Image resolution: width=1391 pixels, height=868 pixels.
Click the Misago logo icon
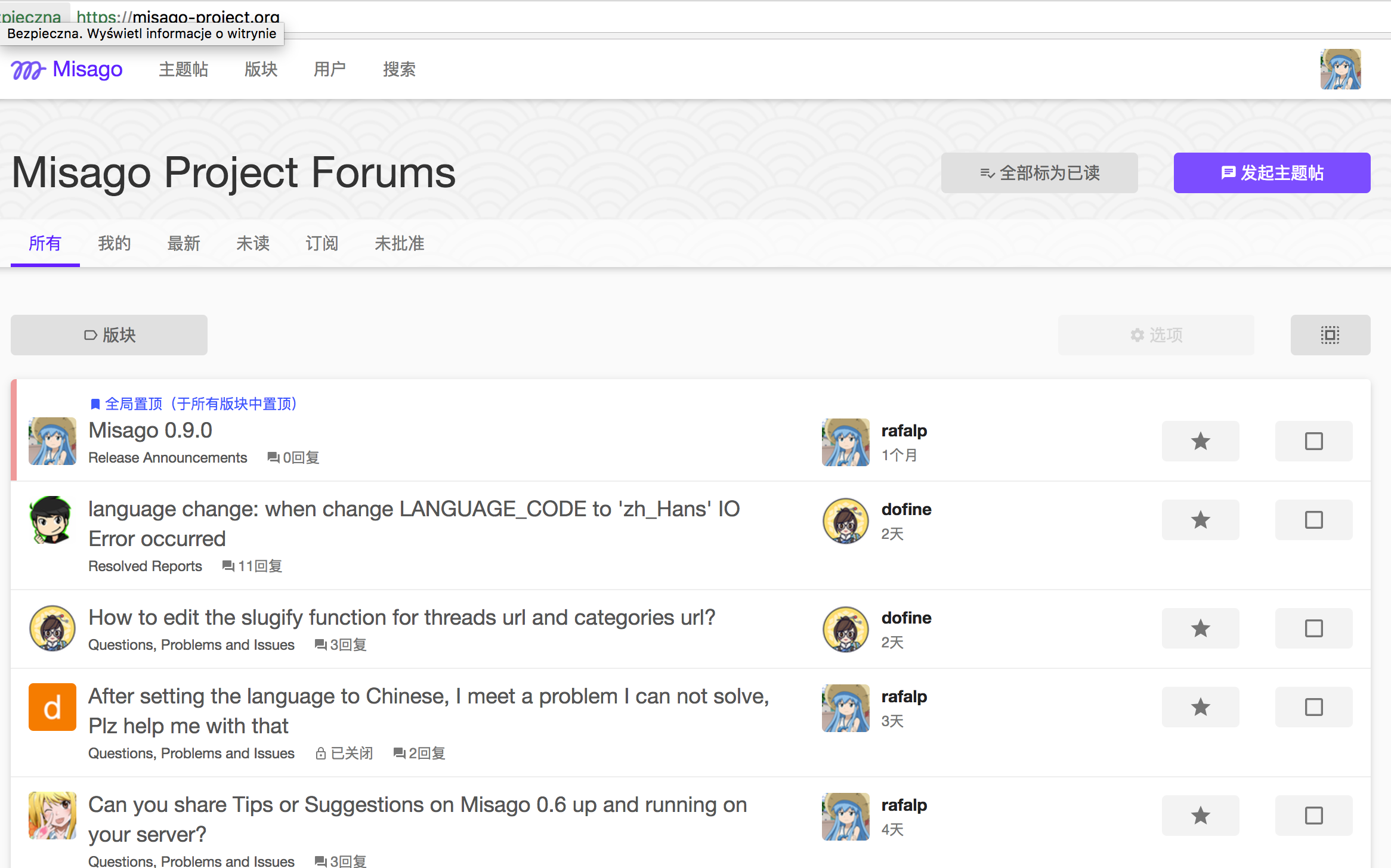[27, 70]
